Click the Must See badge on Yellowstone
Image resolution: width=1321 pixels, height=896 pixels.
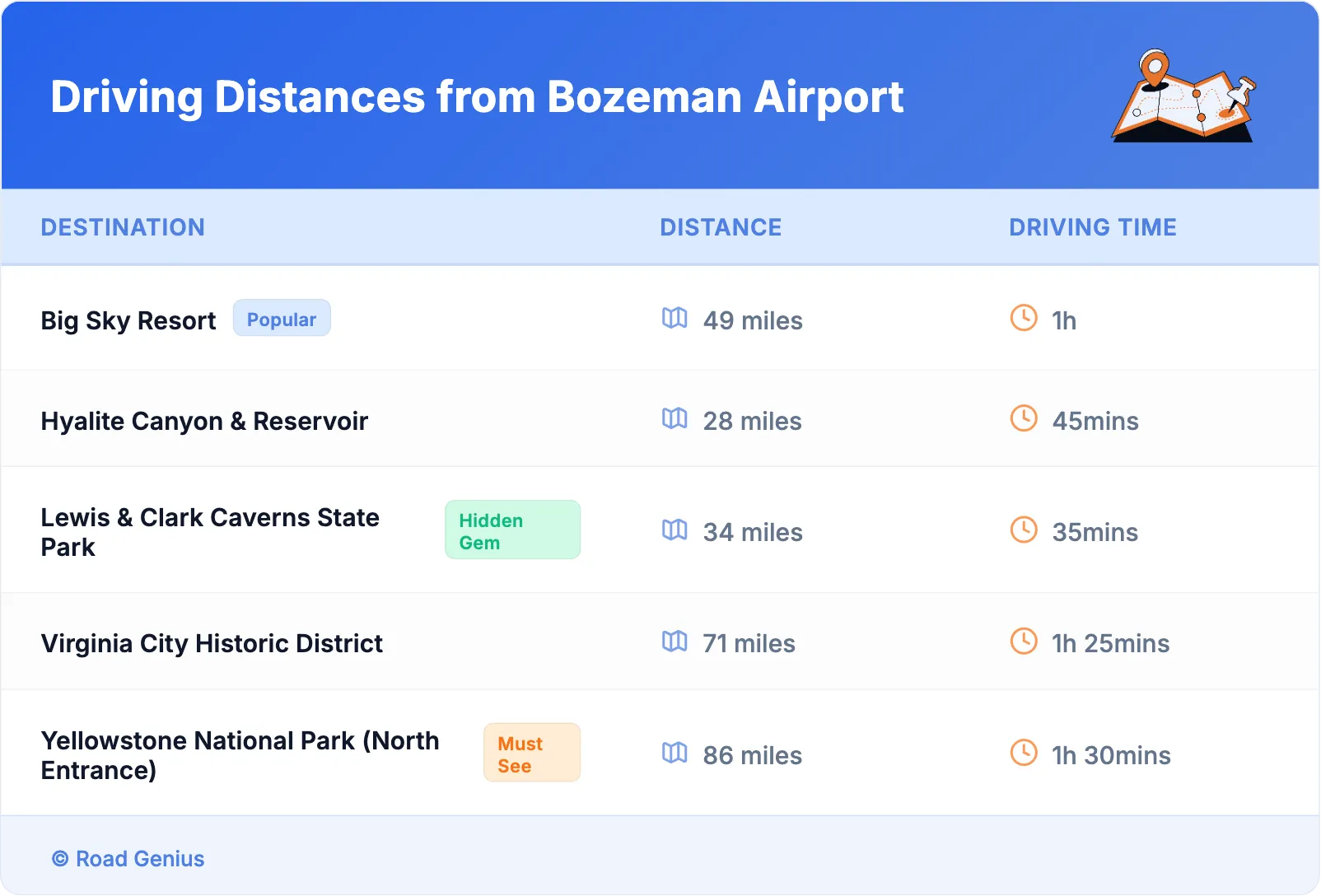(532, 754)
